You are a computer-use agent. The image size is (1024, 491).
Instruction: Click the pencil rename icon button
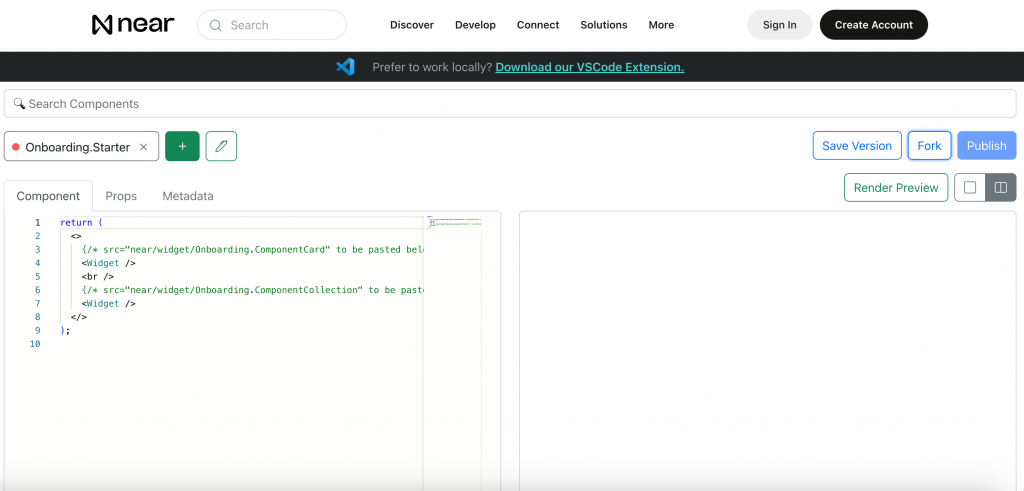pyautogui.click(x=221, y=146)
